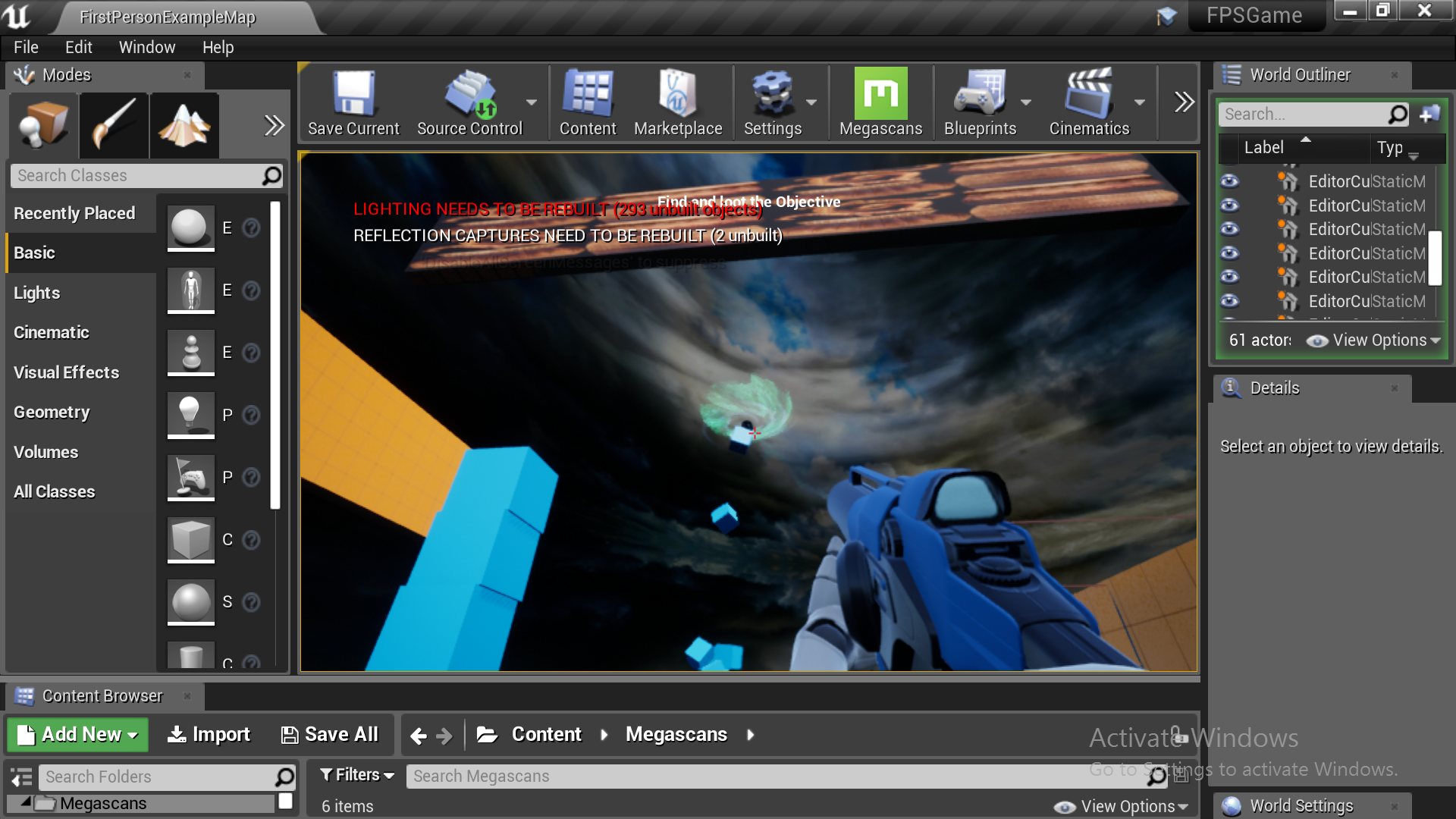The width and height of the screenshot is (1456, 819).
Task: Click the Empty Actor sphere thumbnail
Action: 190,227
